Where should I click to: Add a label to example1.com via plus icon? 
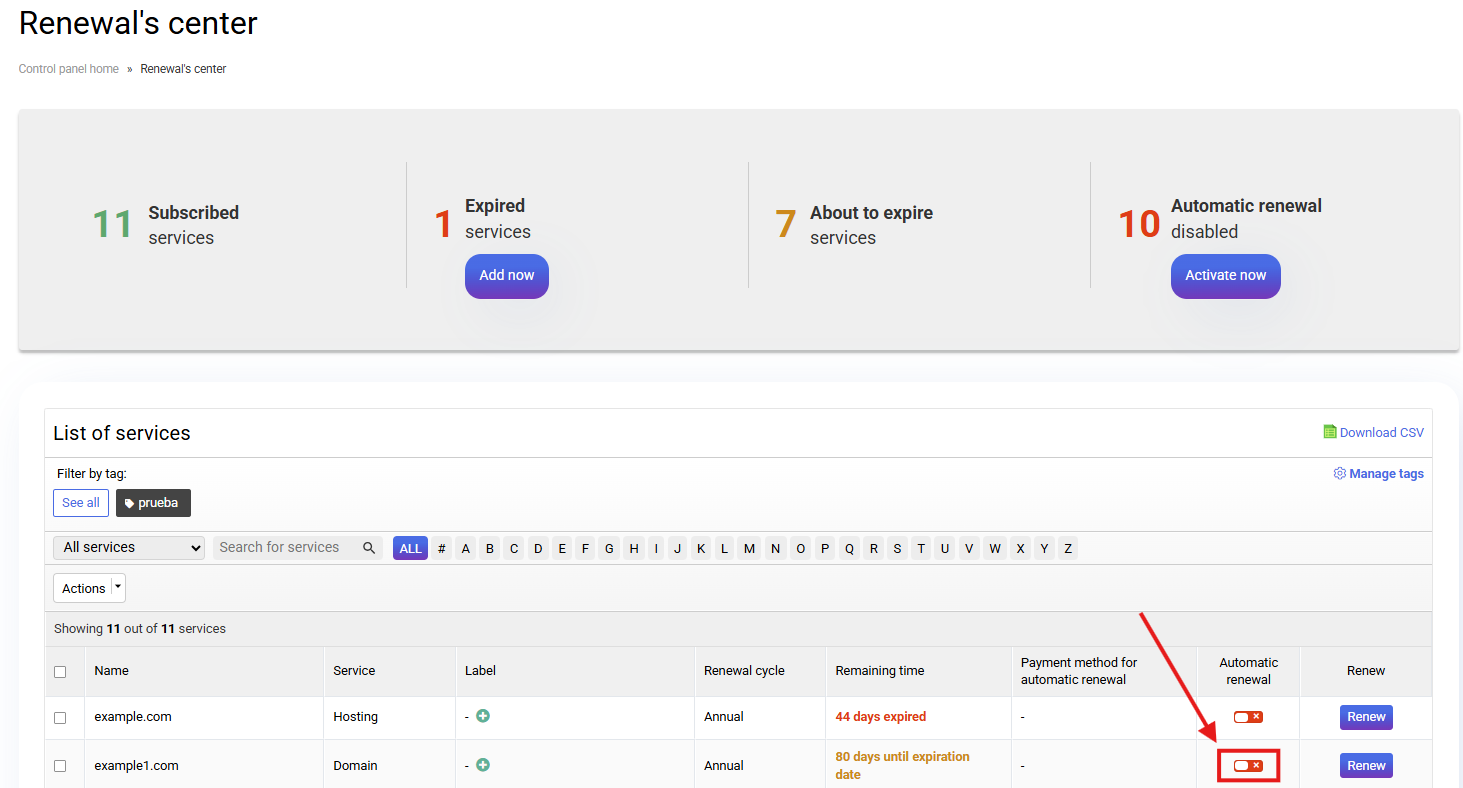point(483,765)
